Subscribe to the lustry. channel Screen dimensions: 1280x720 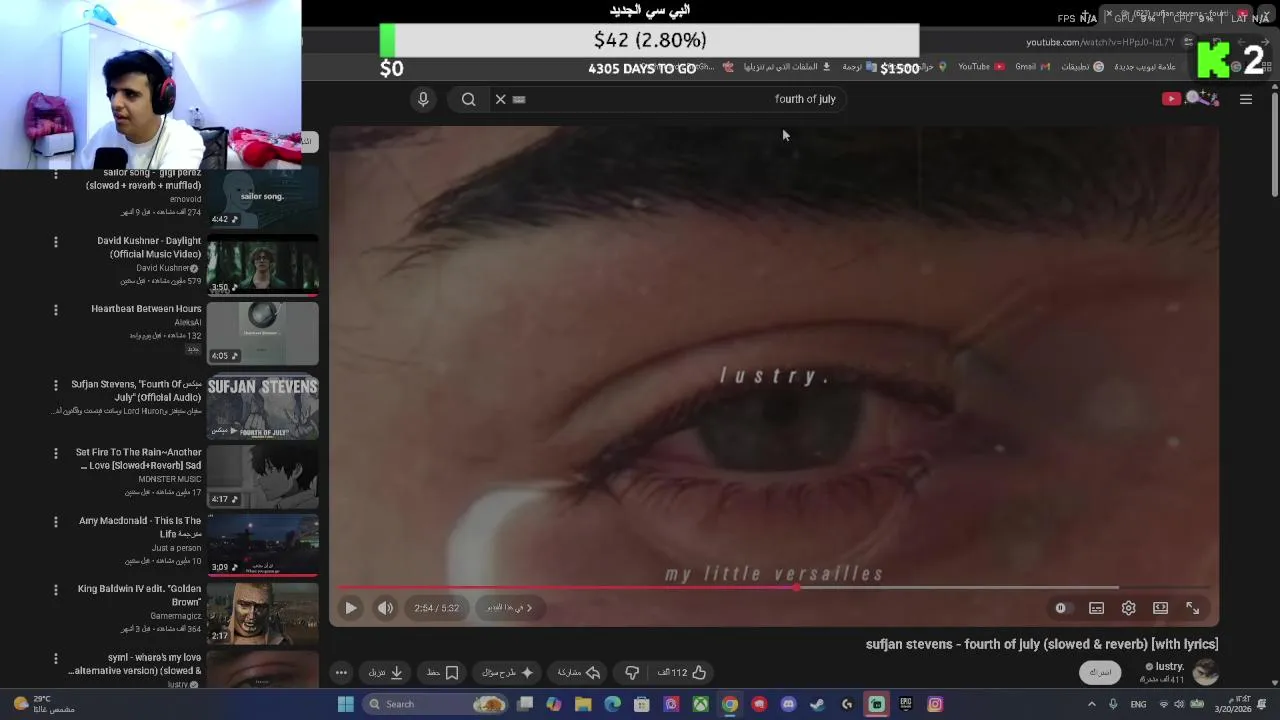(x=1100, y=672)
